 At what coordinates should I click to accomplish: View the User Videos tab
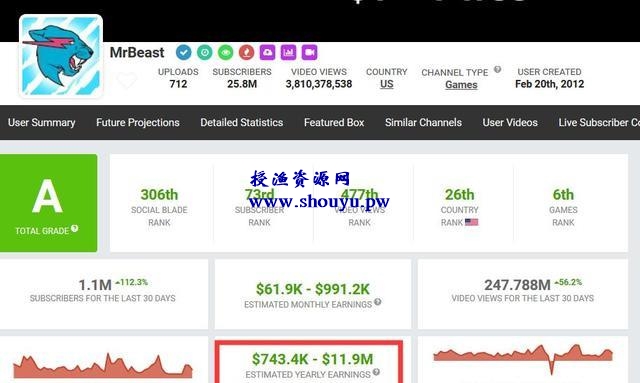(510, 122)
